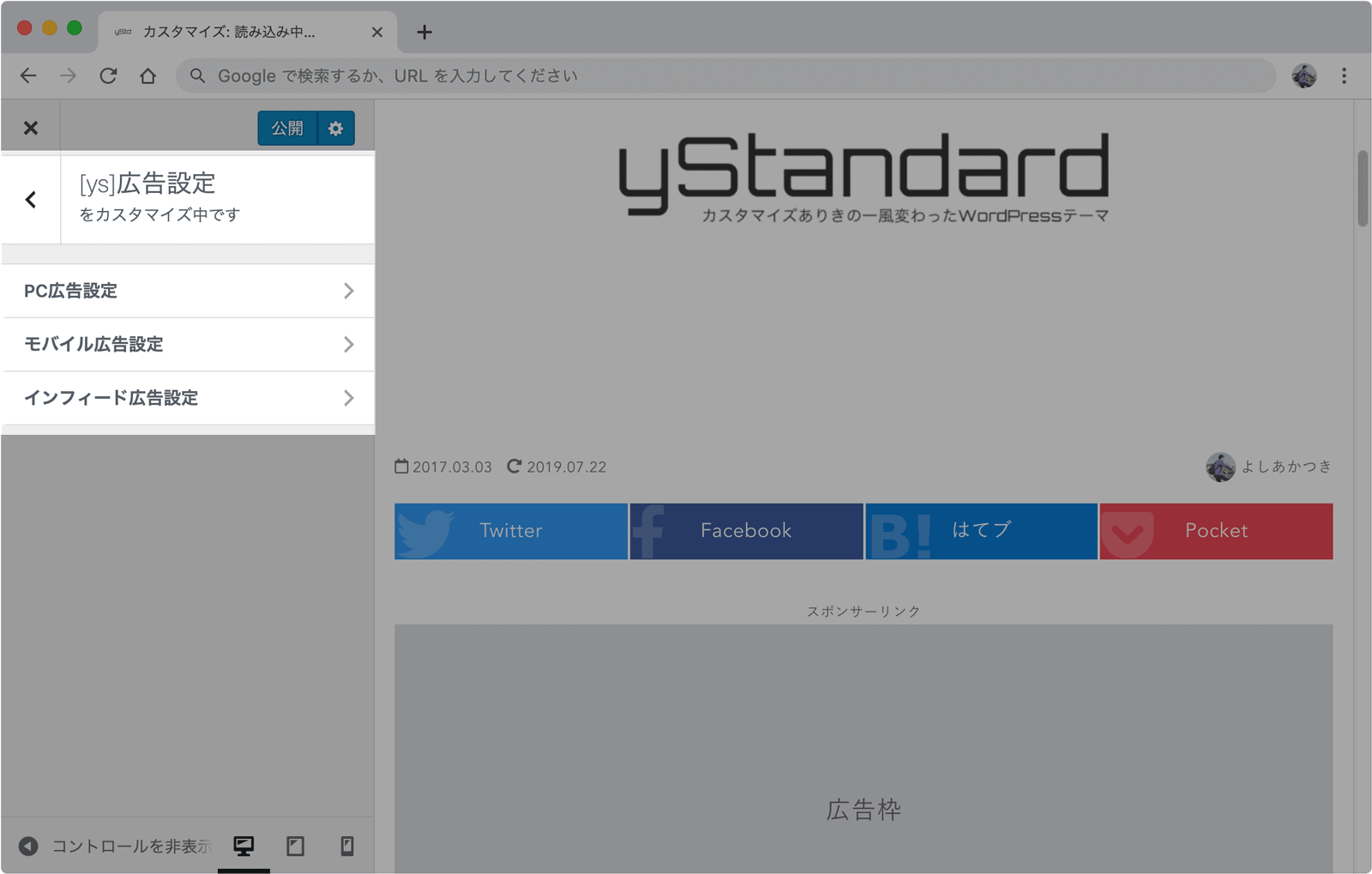Viewport: 1372px width, 874px height.
Task: Click the calendar icon before 2017.03.03
Action: tap(401, 467)
